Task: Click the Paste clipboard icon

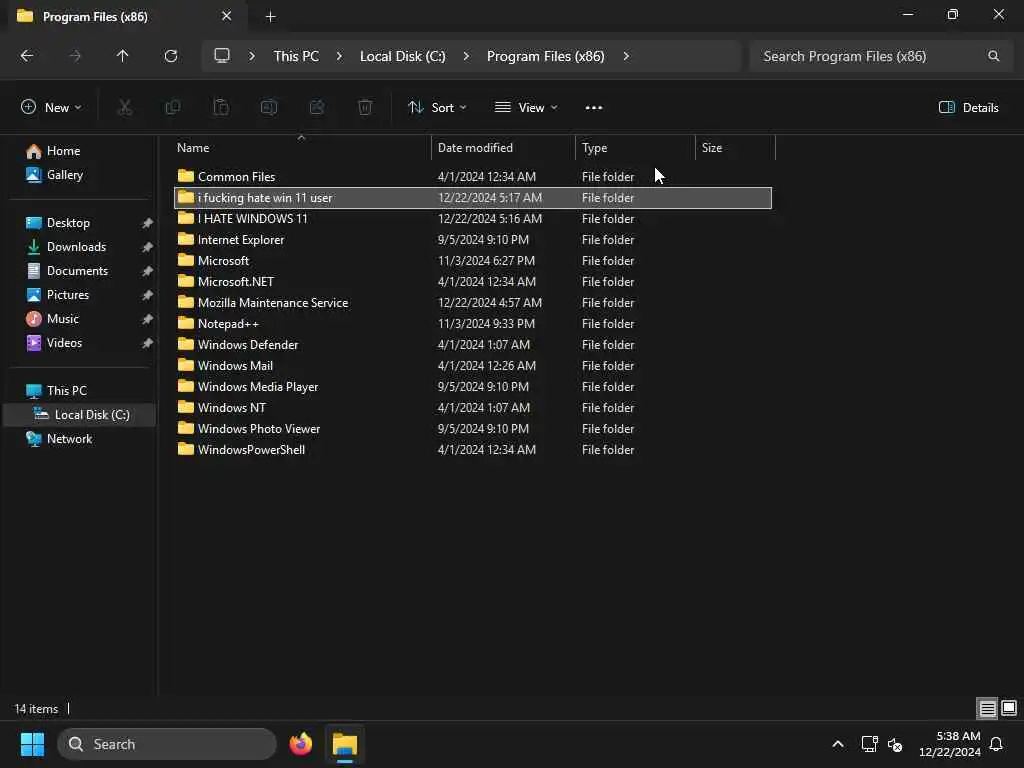Action: (221, 107)
